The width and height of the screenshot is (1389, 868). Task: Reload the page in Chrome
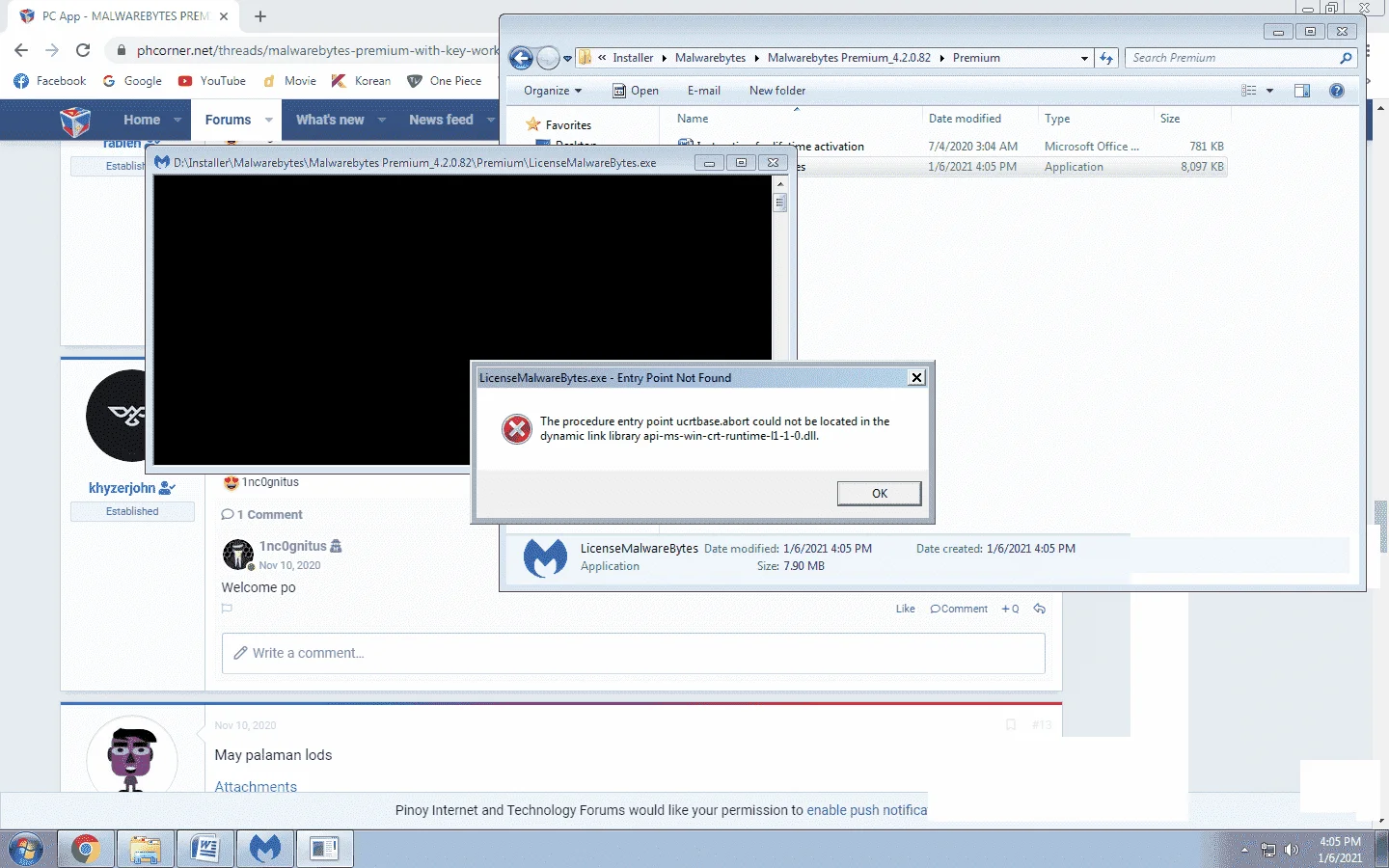(83, 50)
